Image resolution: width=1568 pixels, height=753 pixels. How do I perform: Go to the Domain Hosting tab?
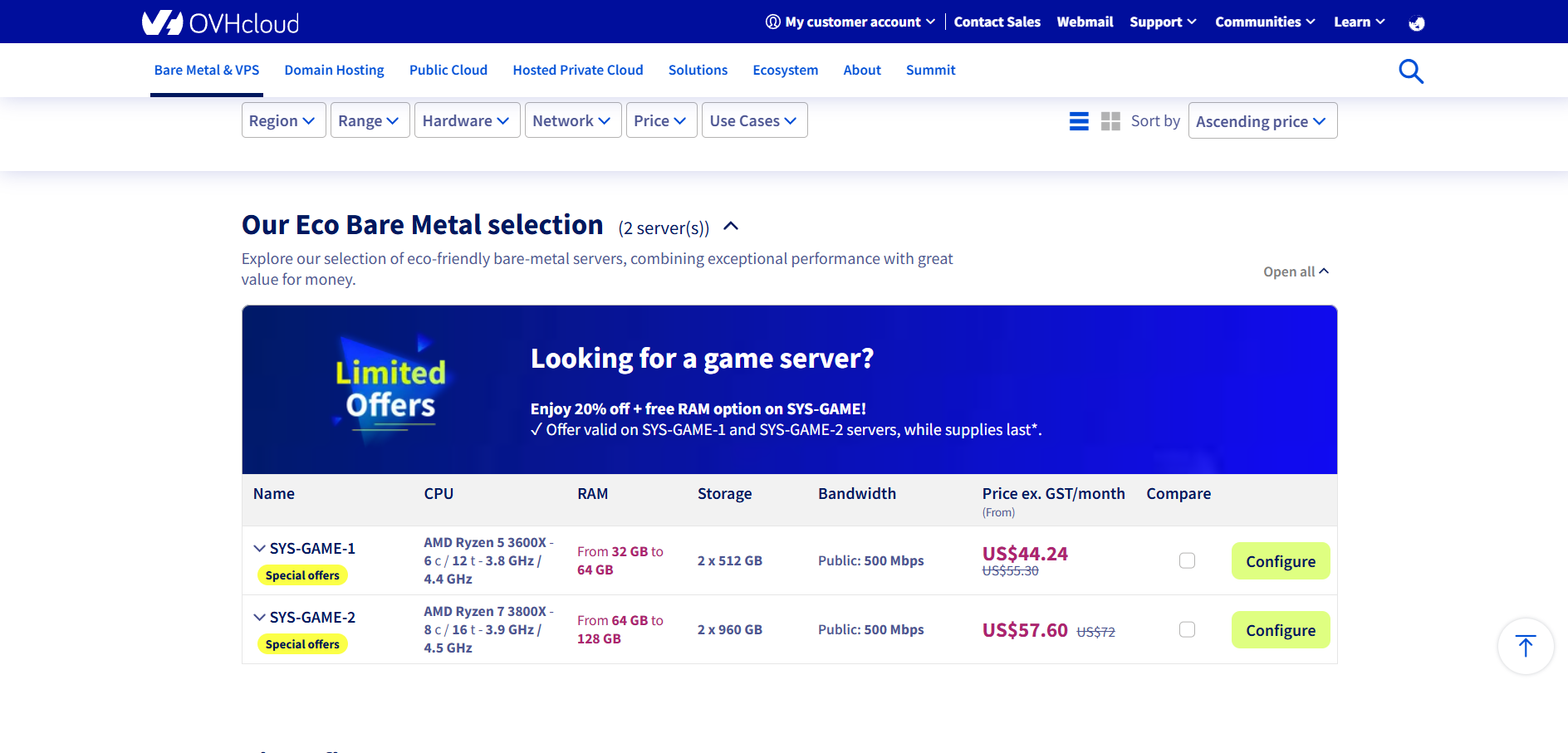(334, 71)
